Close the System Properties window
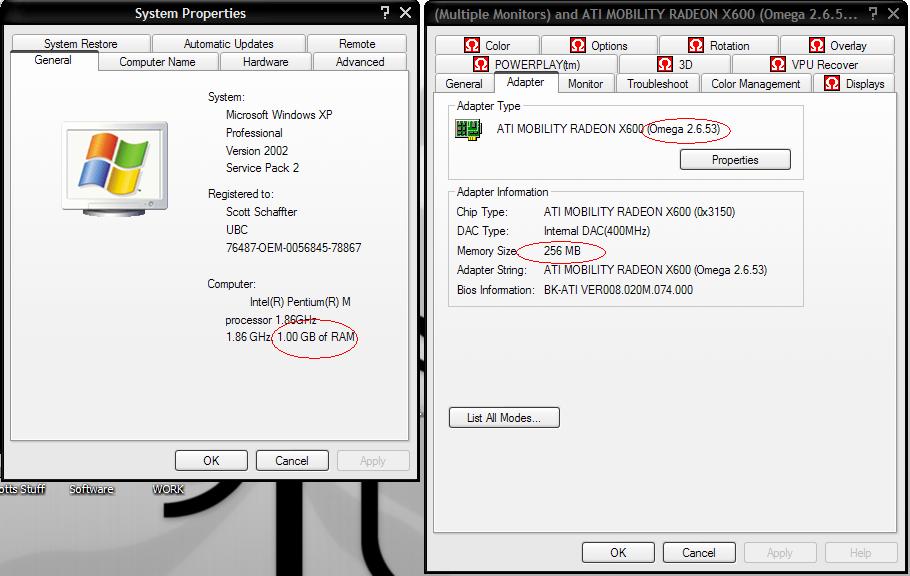The image size is (910, 576). point(406,12)
